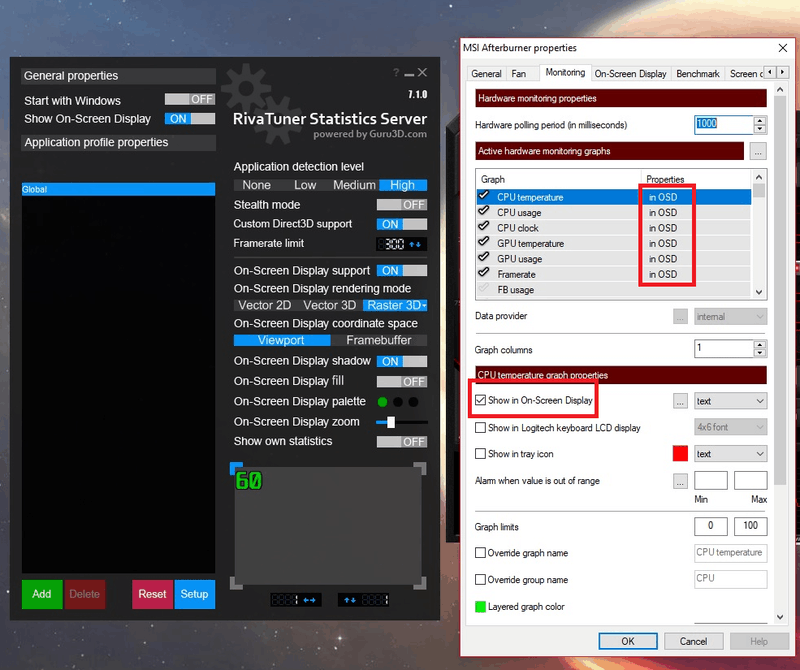The width and height of the screenshot is (800, 670).
Task: Click the checkmark icon for CPU usage graph
Action: tap(483, 211)
